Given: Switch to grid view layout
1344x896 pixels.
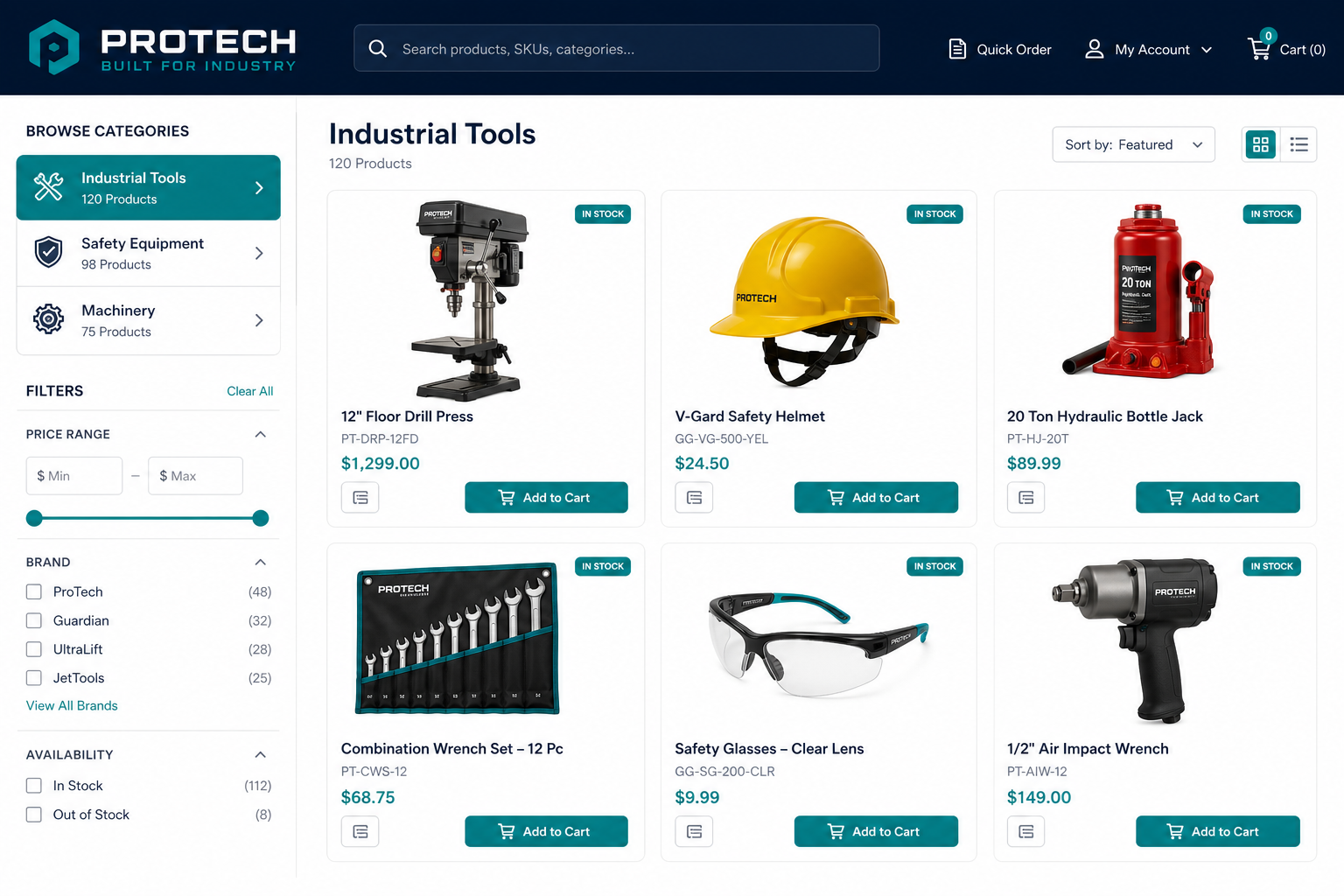Looking at the screenshot, I should 1261,144.
